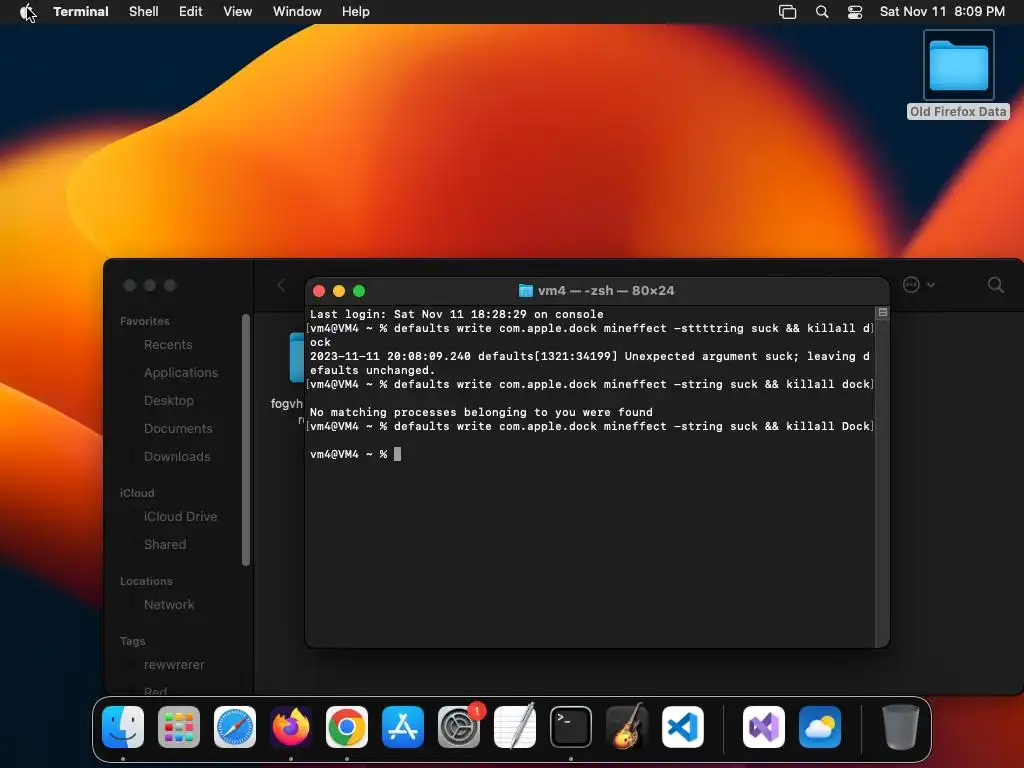Click the Terminal window scrollbar

882,477
